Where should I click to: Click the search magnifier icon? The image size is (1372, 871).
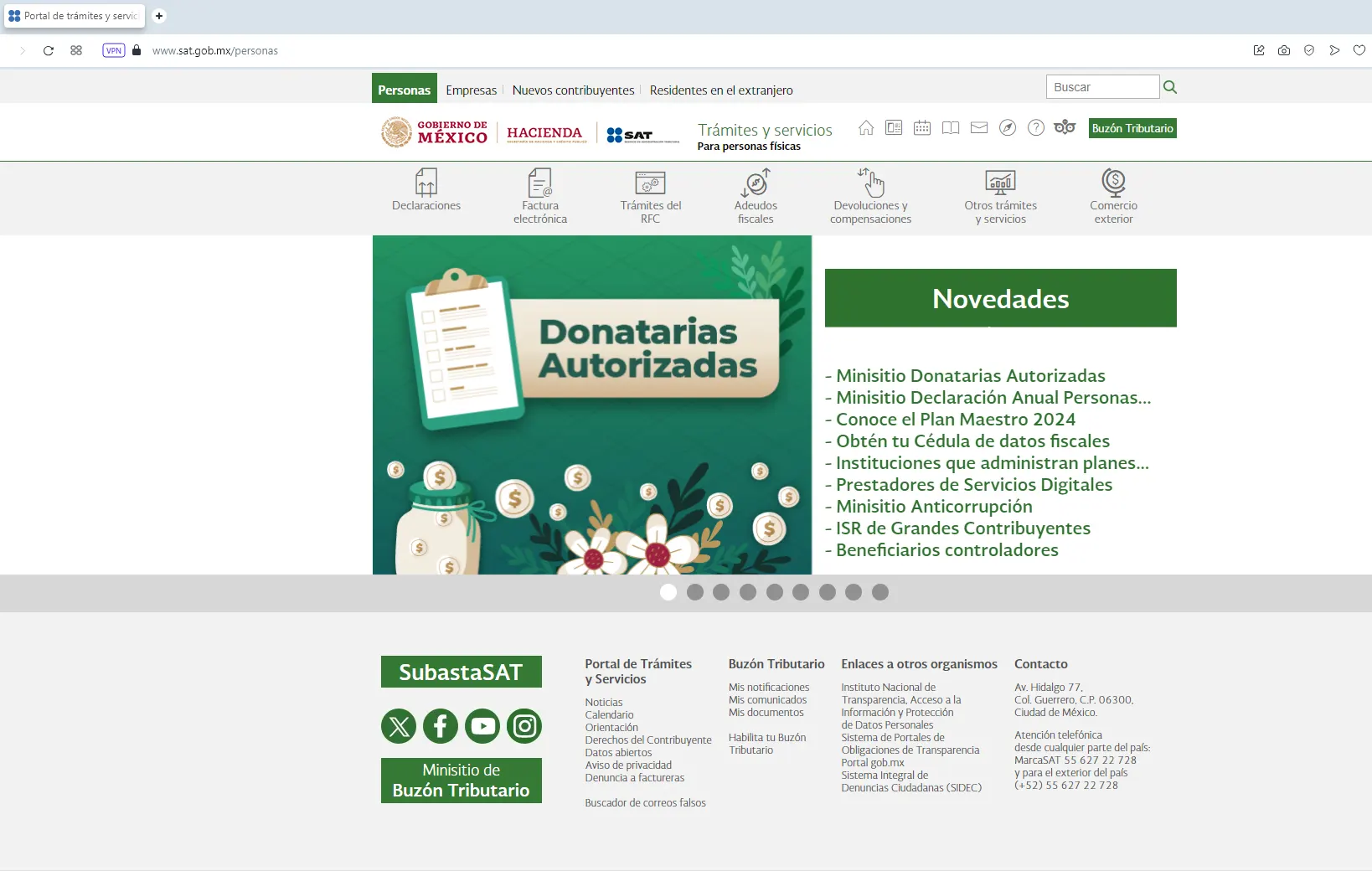coord(1170,87)
